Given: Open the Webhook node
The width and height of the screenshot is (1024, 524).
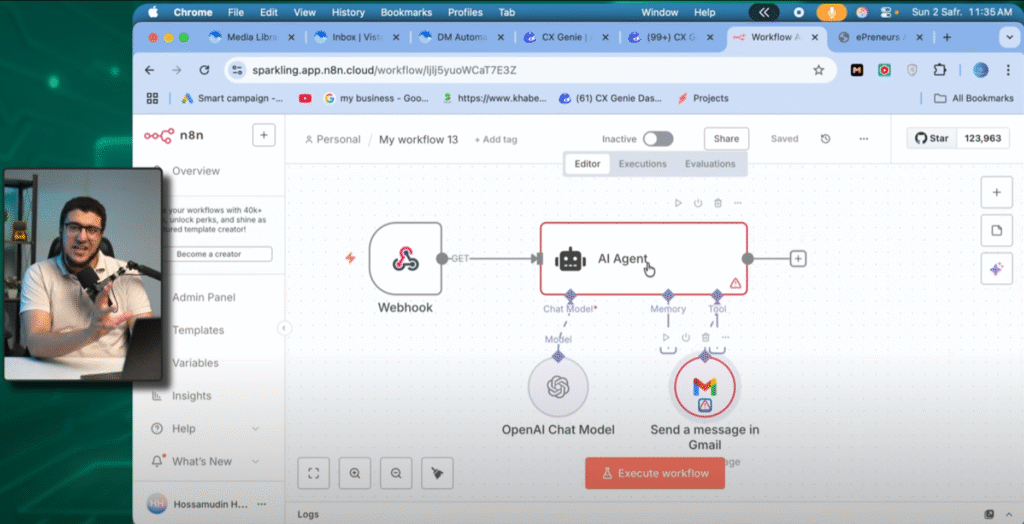Looking at the screenshot, I should (405, 259).
